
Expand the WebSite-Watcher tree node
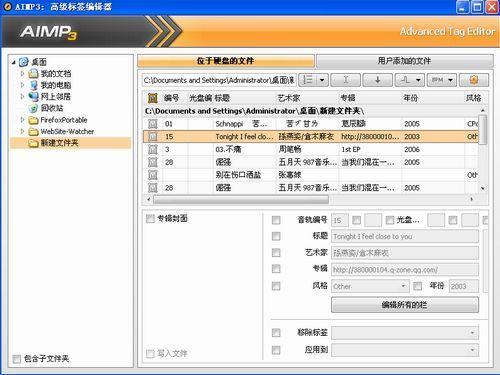(x=22, y=131)
